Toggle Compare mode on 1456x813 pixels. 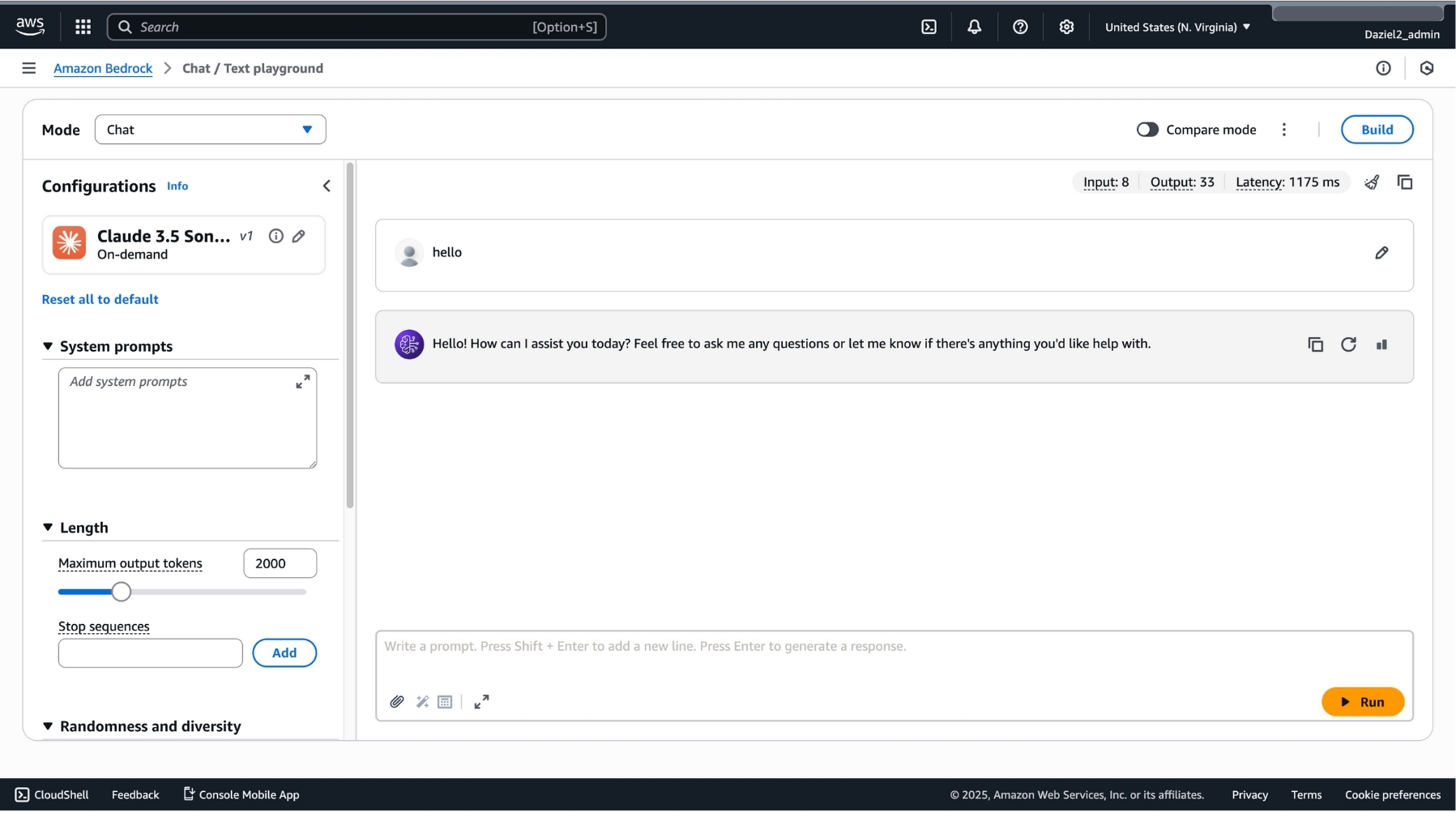click(1148, 129)
